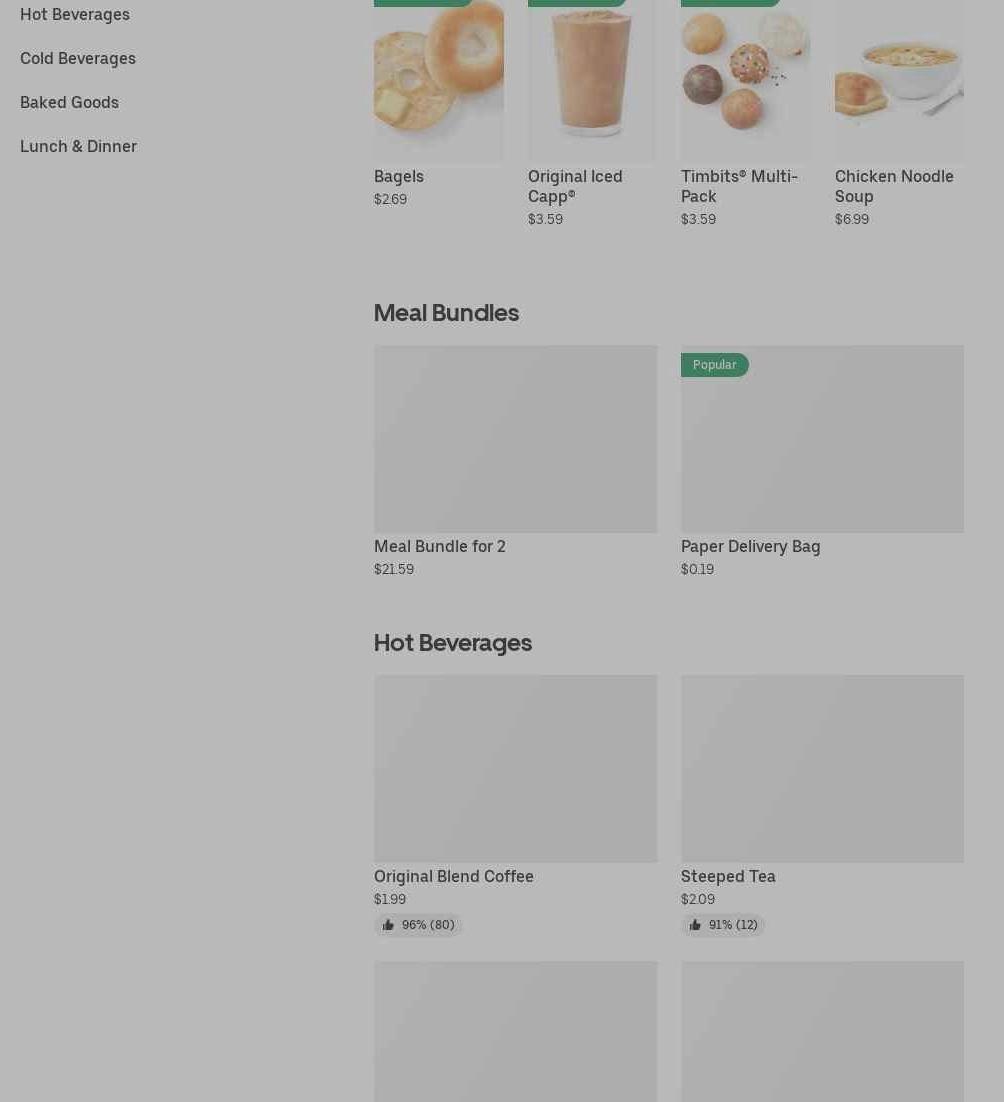Click thumbs-up icon on Steeped Tea rating
The width and height of the screenshot is (1004, 1102).
coord(695,925)
